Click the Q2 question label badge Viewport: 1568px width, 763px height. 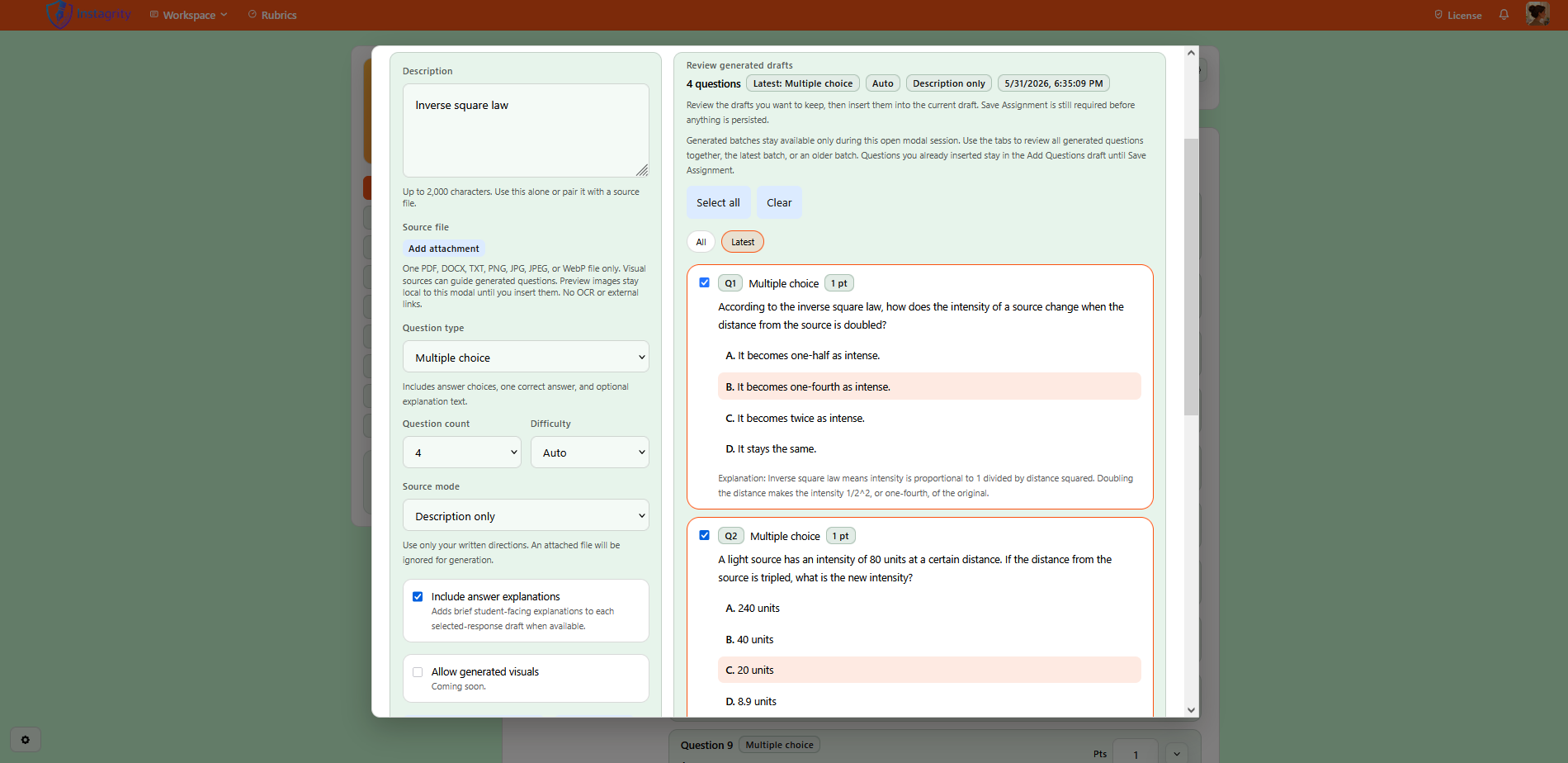pyautogui.click(x=731, y=536)
